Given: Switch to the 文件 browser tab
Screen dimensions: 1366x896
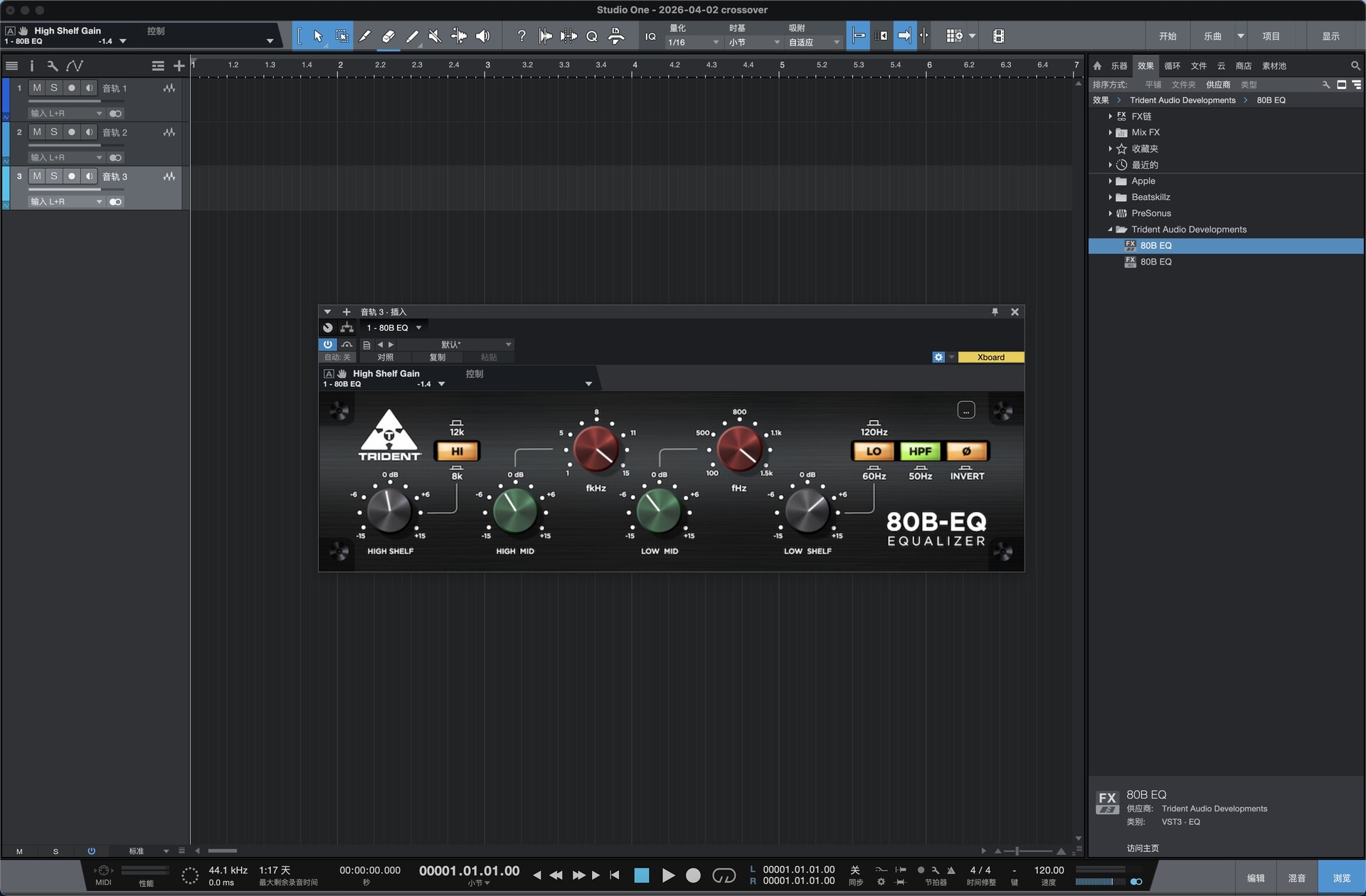Looking at the screenshot, I should tap(1199, 66).
